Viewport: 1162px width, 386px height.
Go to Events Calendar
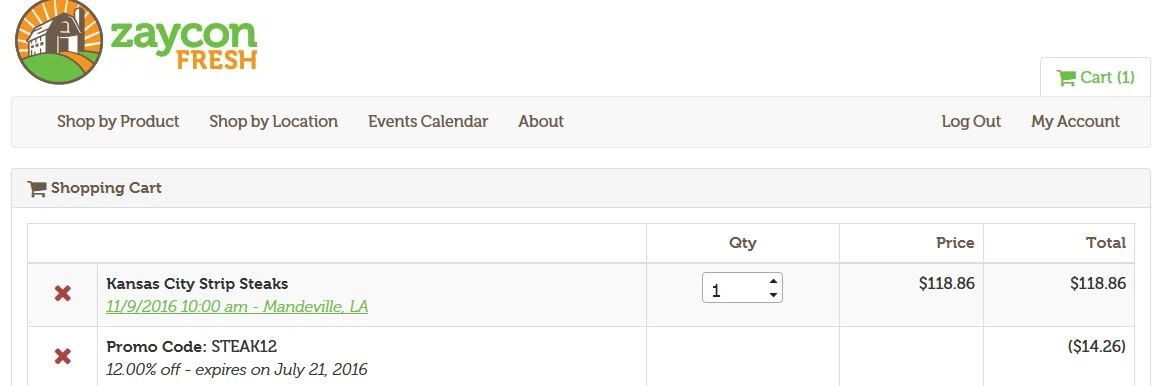tap(428, 122)
